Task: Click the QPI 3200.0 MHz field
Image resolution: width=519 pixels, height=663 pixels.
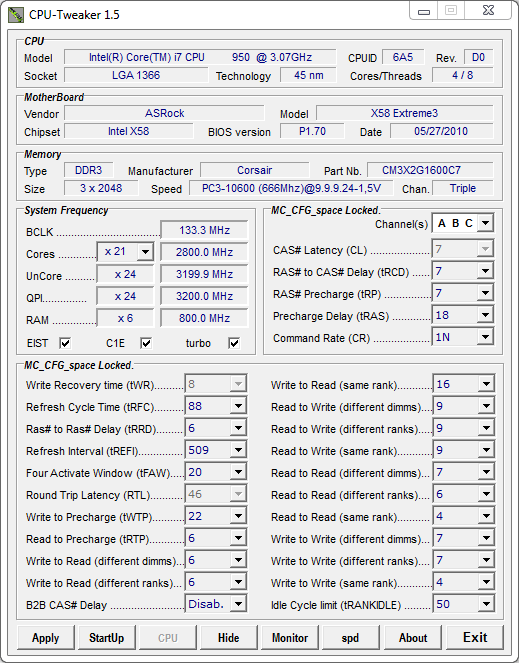Action: [204, 296]
